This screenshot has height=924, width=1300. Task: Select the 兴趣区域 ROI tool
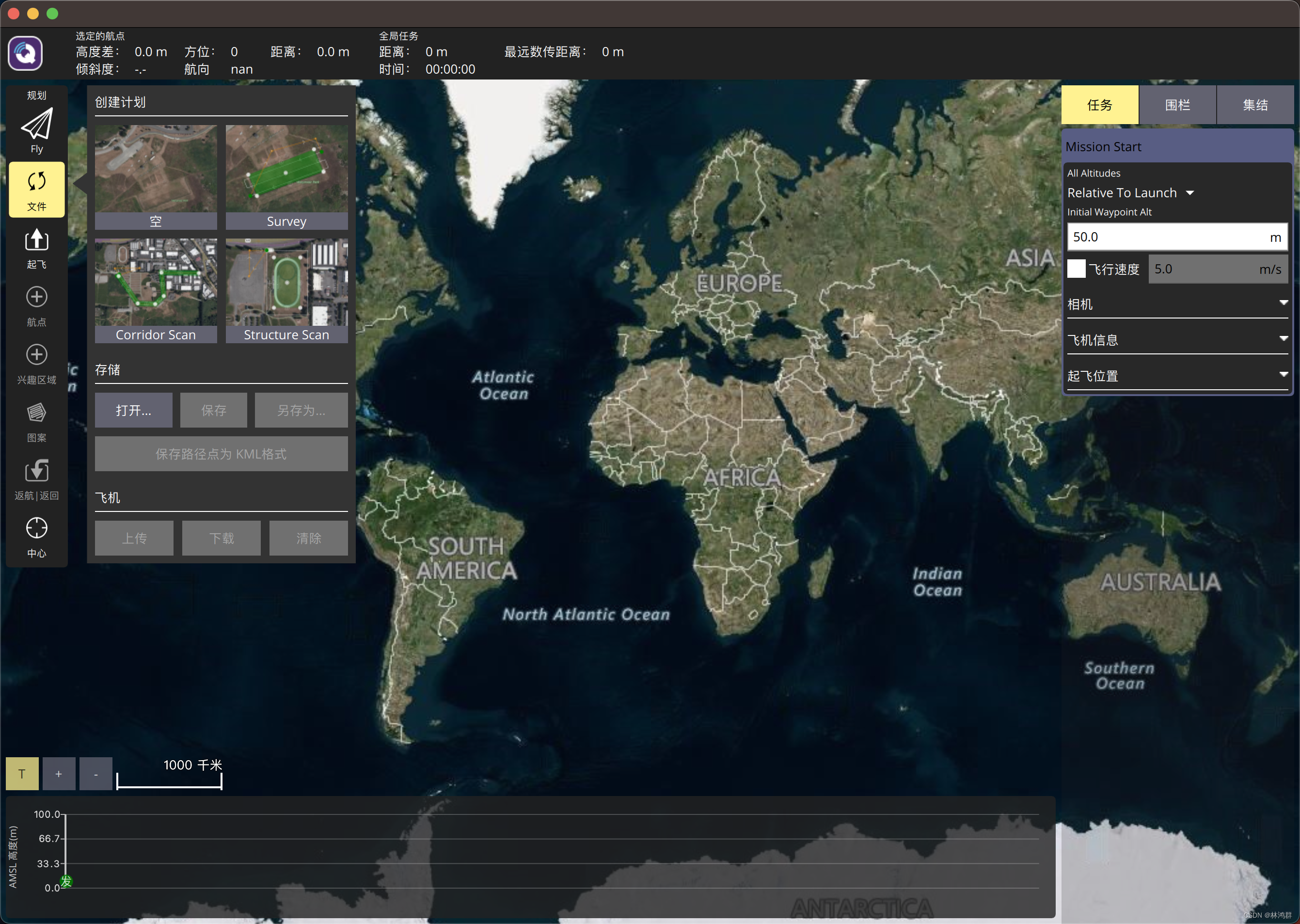[36, 364]
